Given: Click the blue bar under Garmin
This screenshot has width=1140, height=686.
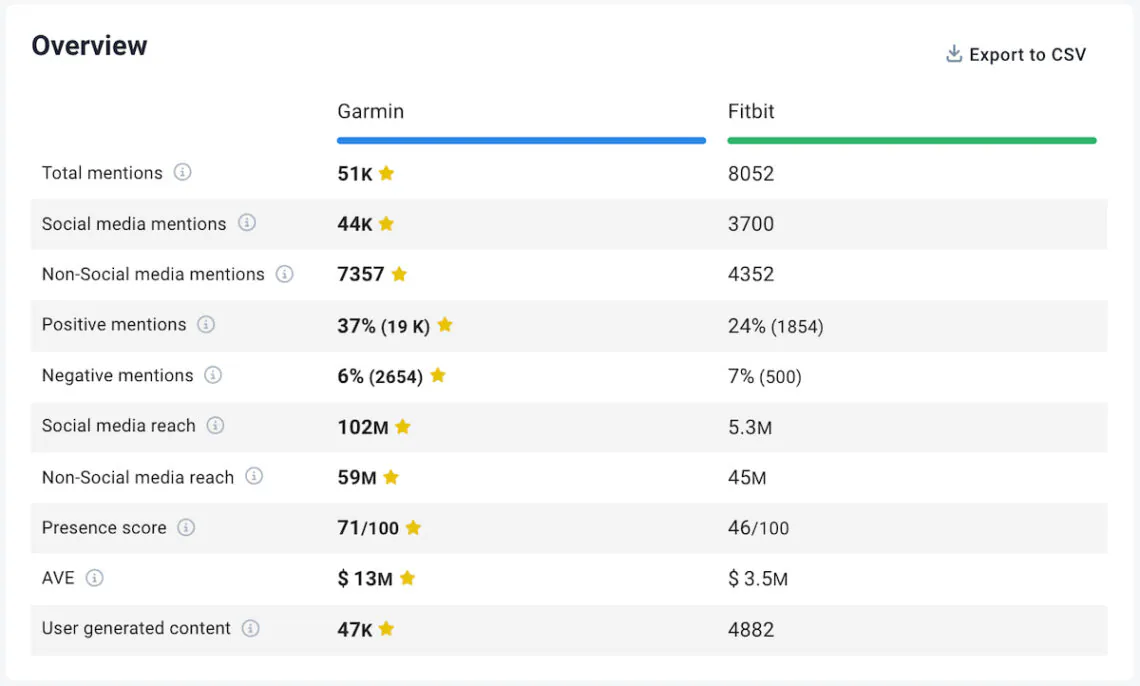Looking at the screenshot, I should pos(520,140).
